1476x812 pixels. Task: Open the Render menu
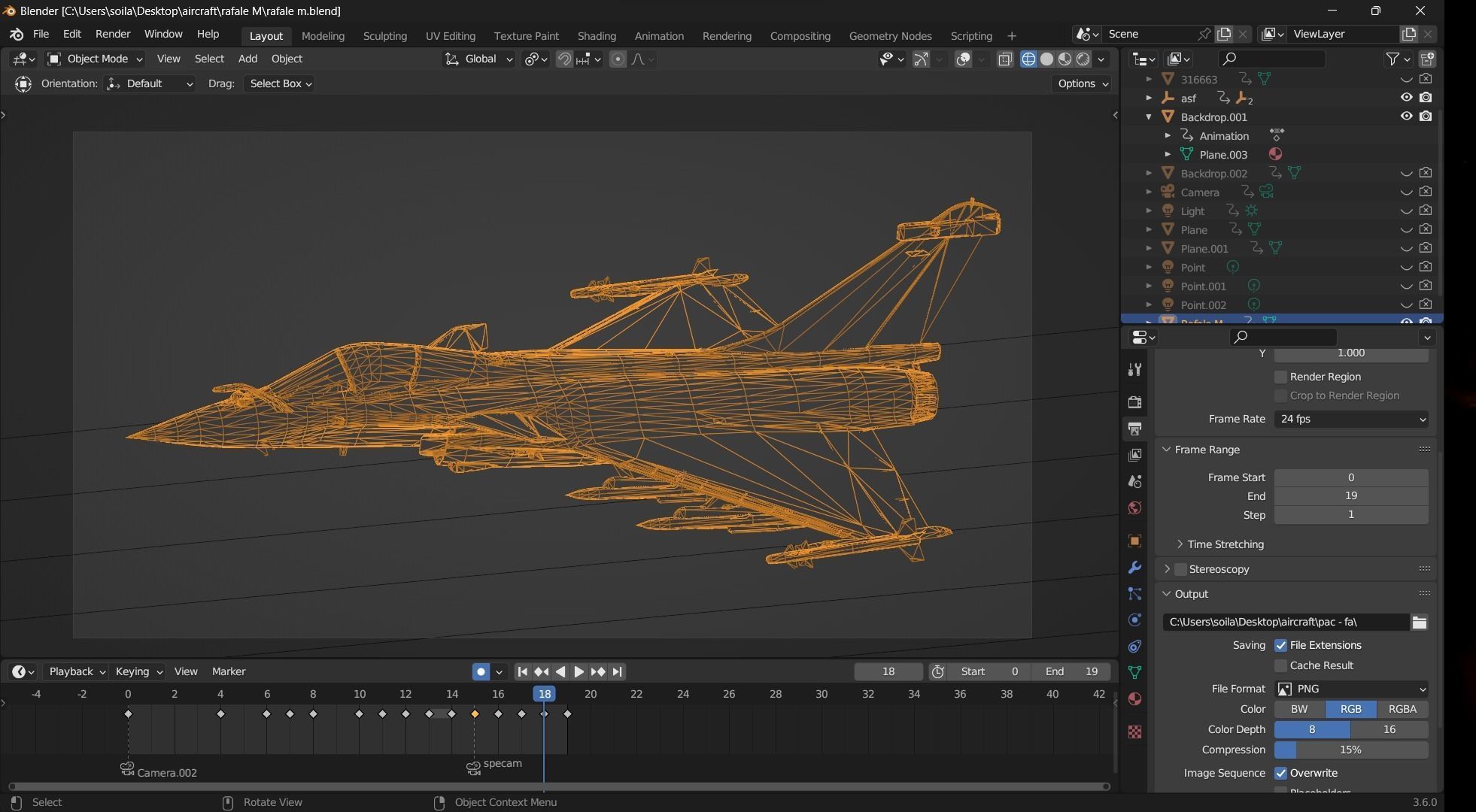(113, 35)
